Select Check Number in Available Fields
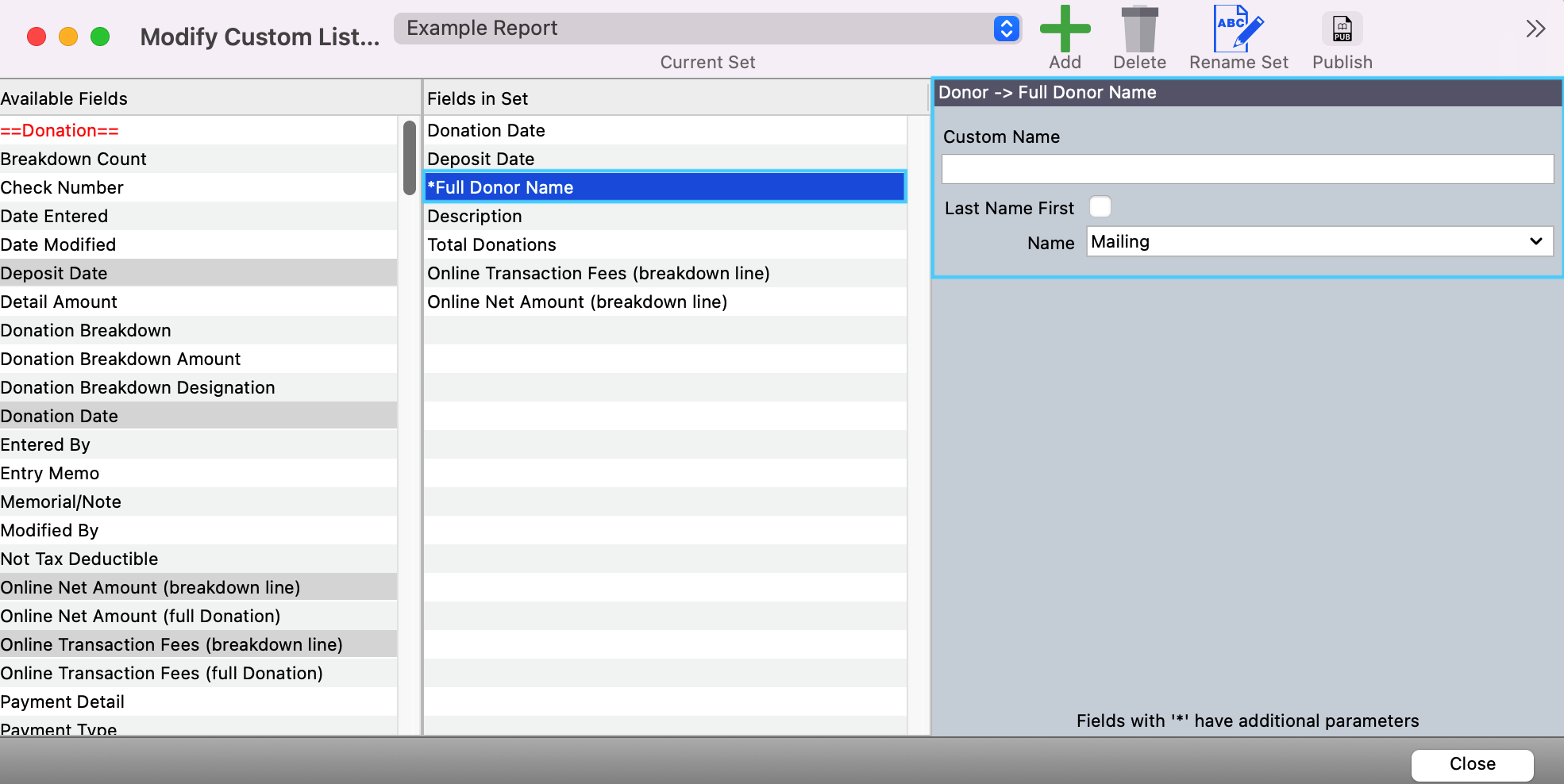Screen dimensions: 1564x784 click(x=63, y=187)
